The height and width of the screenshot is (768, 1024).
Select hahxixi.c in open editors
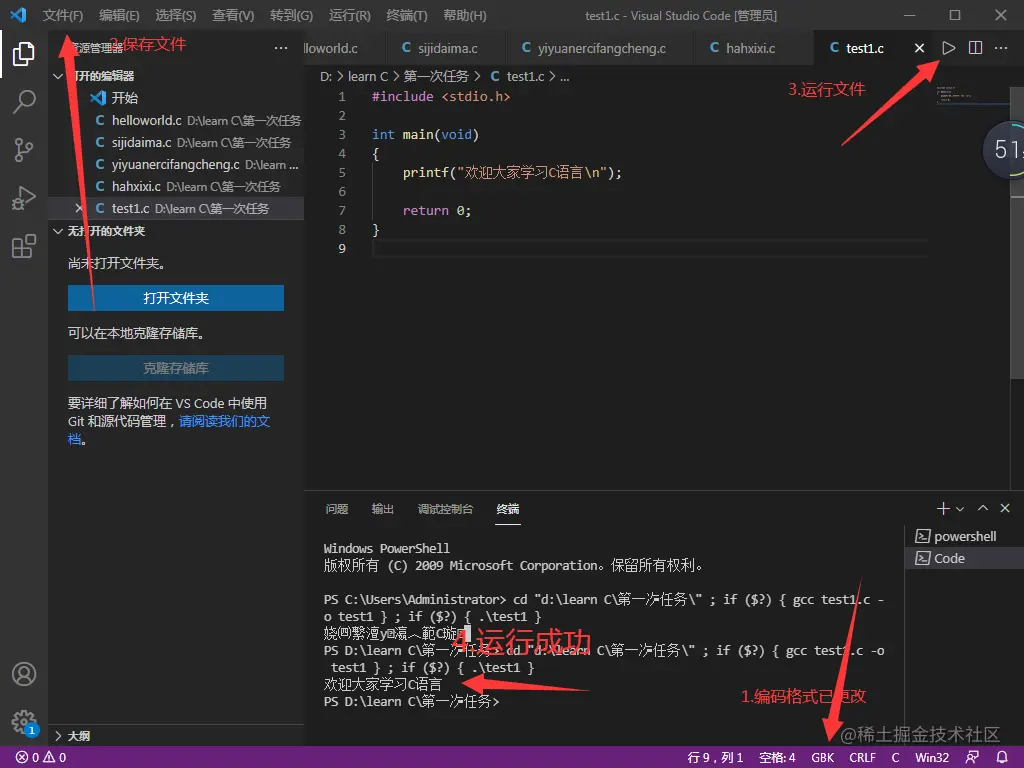point(176,186)
